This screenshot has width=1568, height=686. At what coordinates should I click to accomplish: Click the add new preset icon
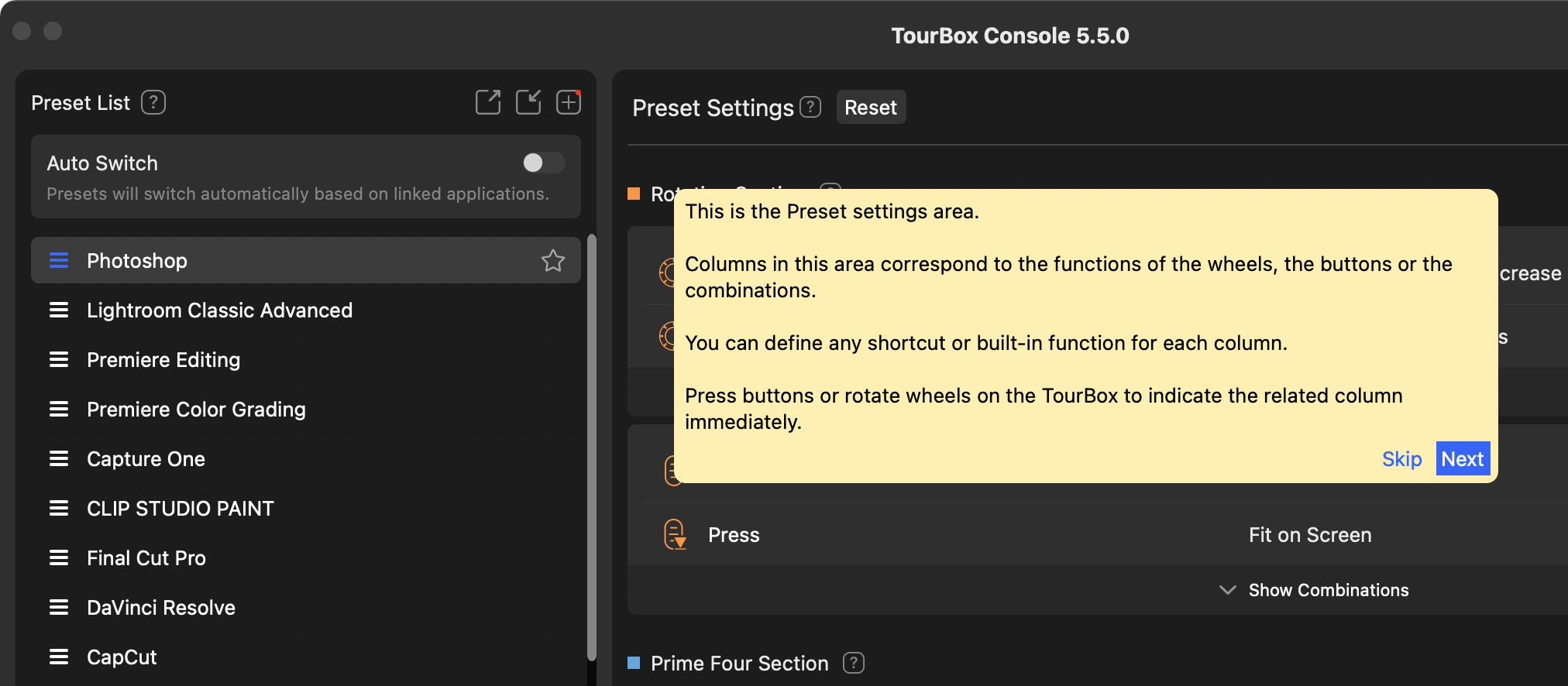click(x=569, y=102)
